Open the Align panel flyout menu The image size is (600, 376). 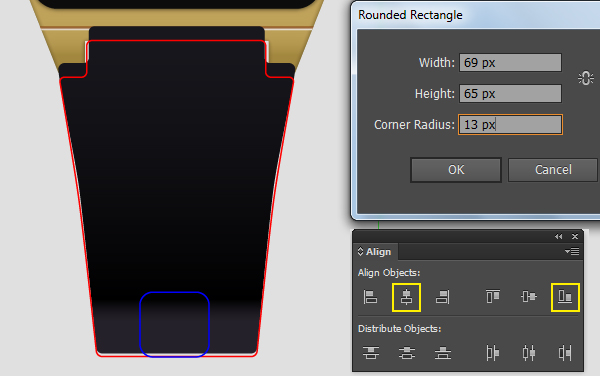(572, 251)
